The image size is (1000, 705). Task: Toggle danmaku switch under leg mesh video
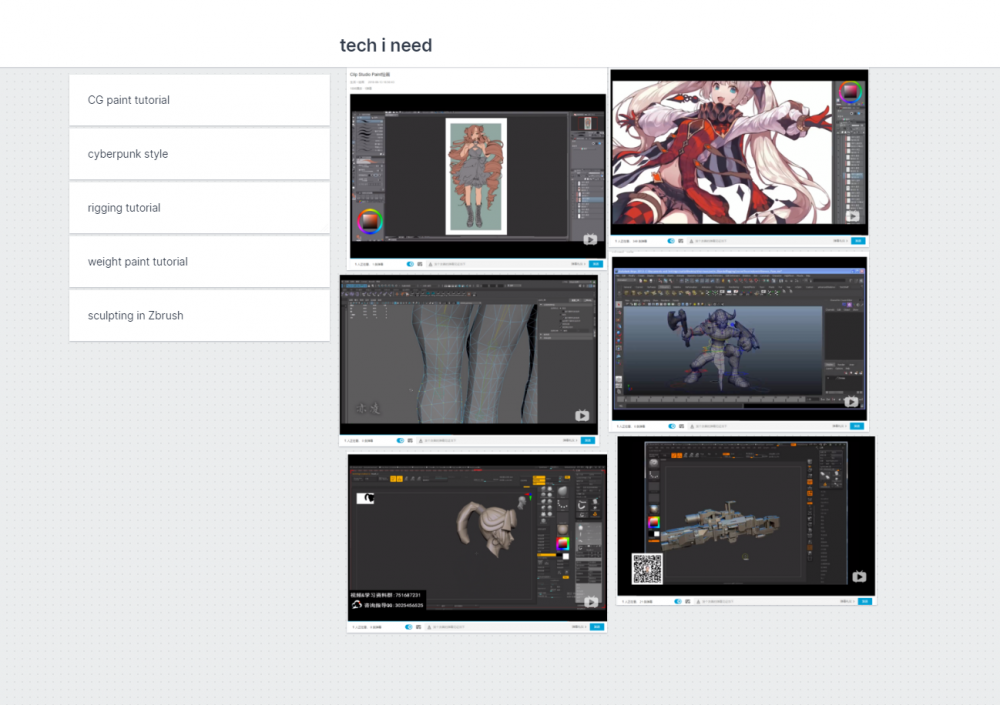click(401, 440)
